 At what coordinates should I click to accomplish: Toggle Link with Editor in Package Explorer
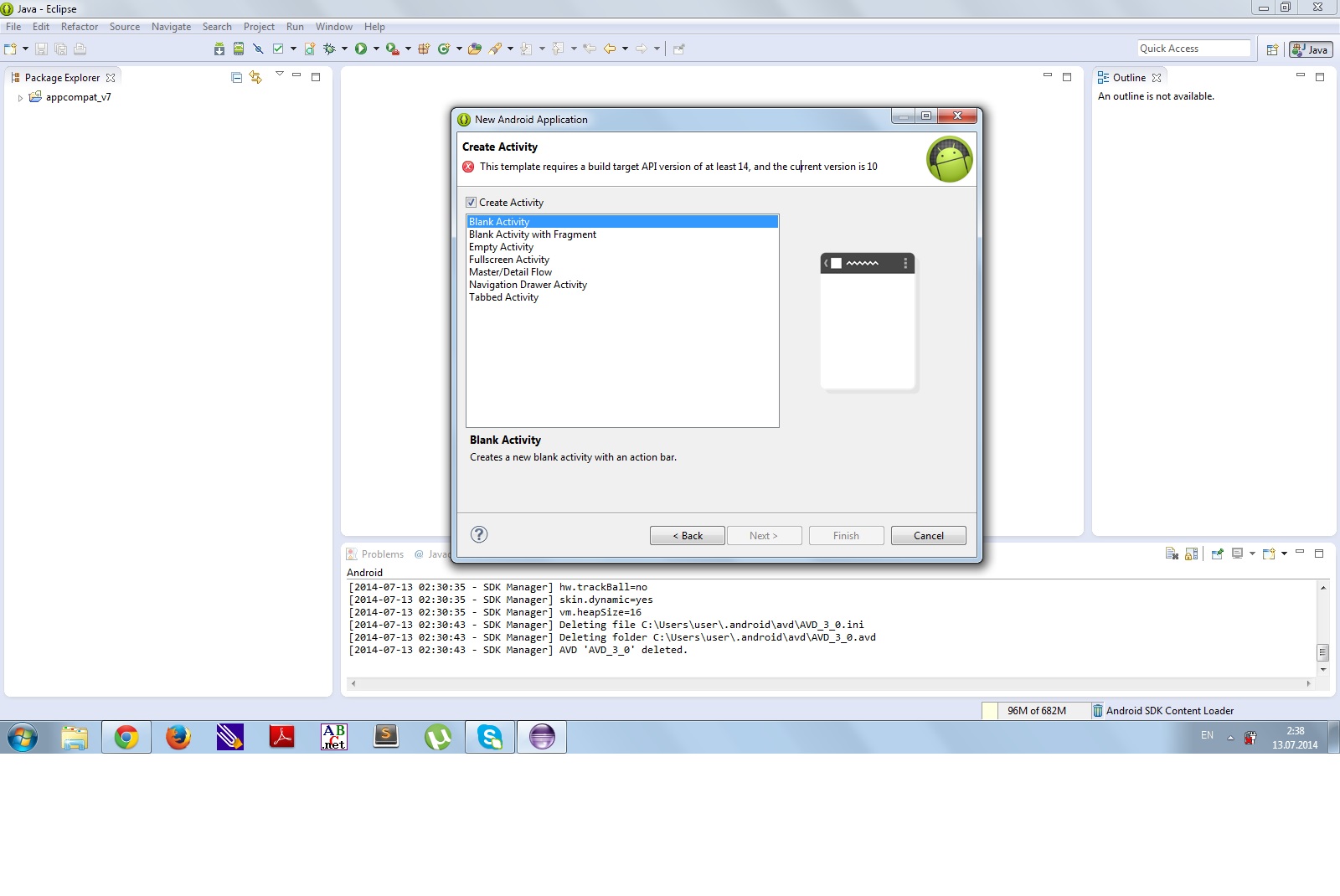tap(256, 77)
